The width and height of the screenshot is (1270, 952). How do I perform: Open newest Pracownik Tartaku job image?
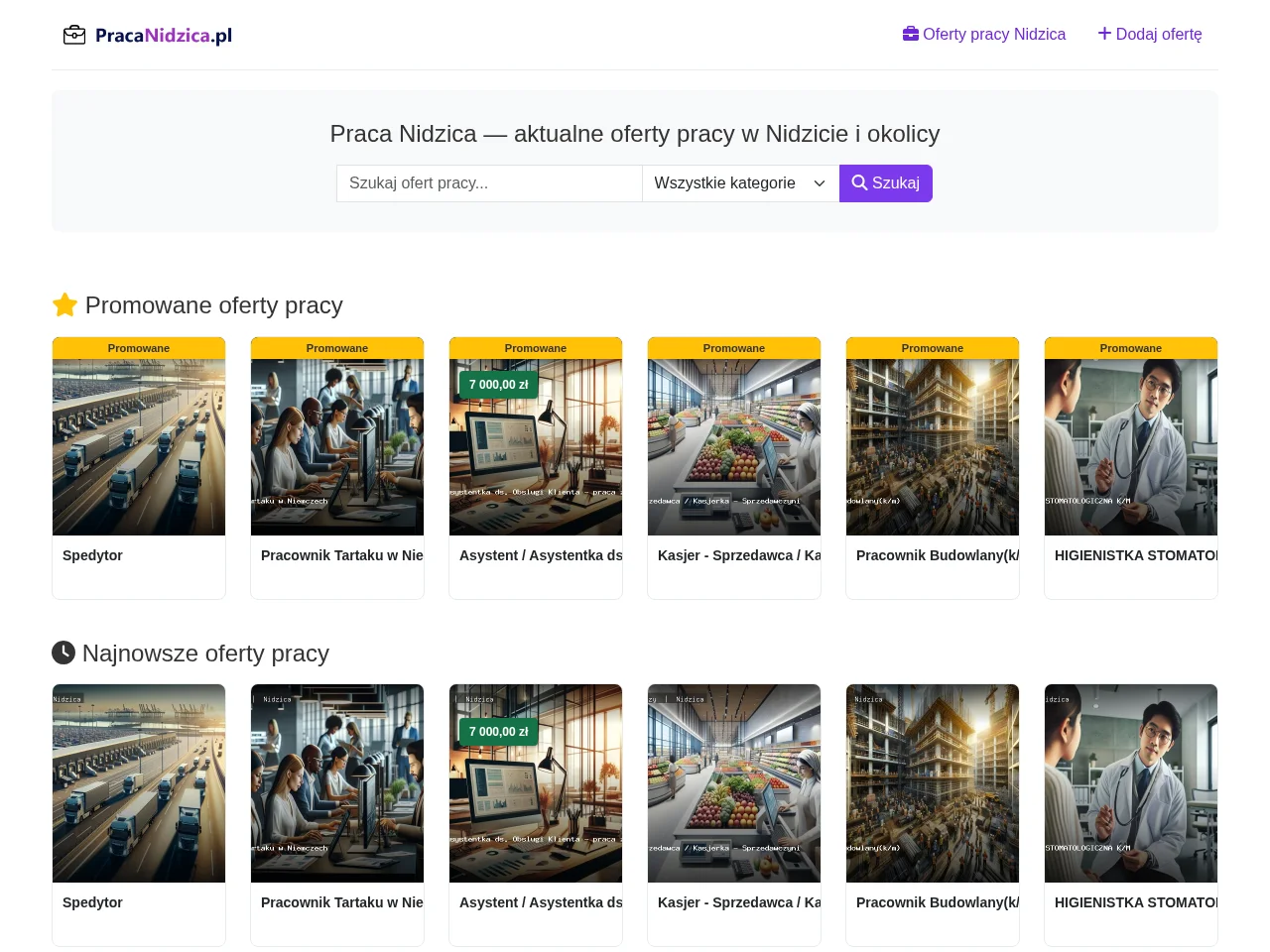coord(337,783)
